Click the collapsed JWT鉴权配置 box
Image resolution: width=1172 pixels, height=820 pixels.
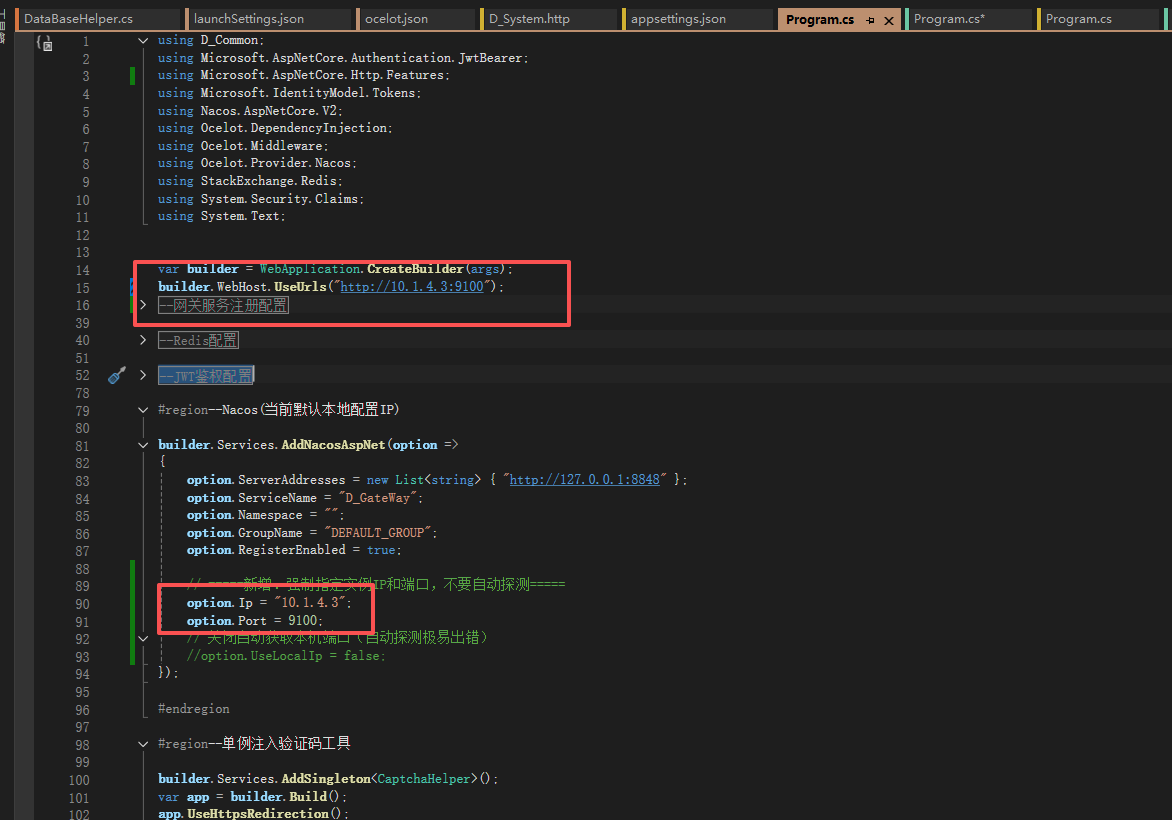[x=206, y=375]
